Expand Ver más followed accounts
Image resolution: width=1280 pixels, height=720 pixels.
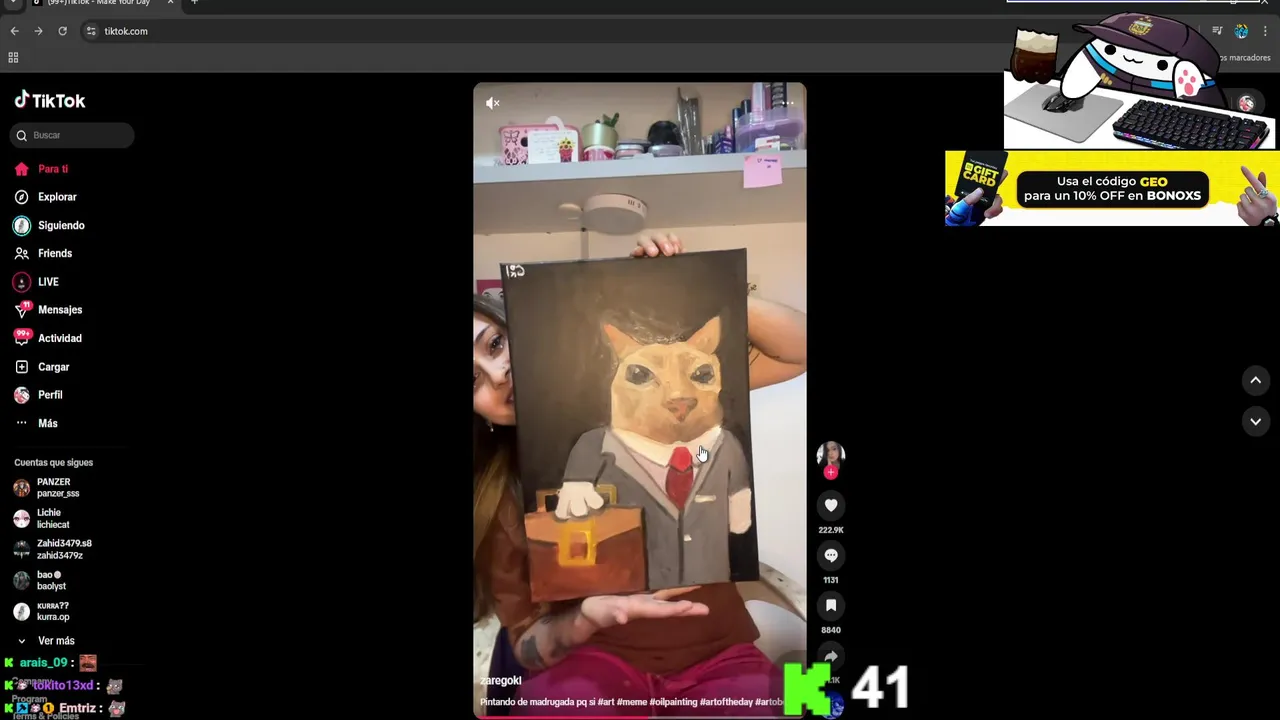coord(56,641)
